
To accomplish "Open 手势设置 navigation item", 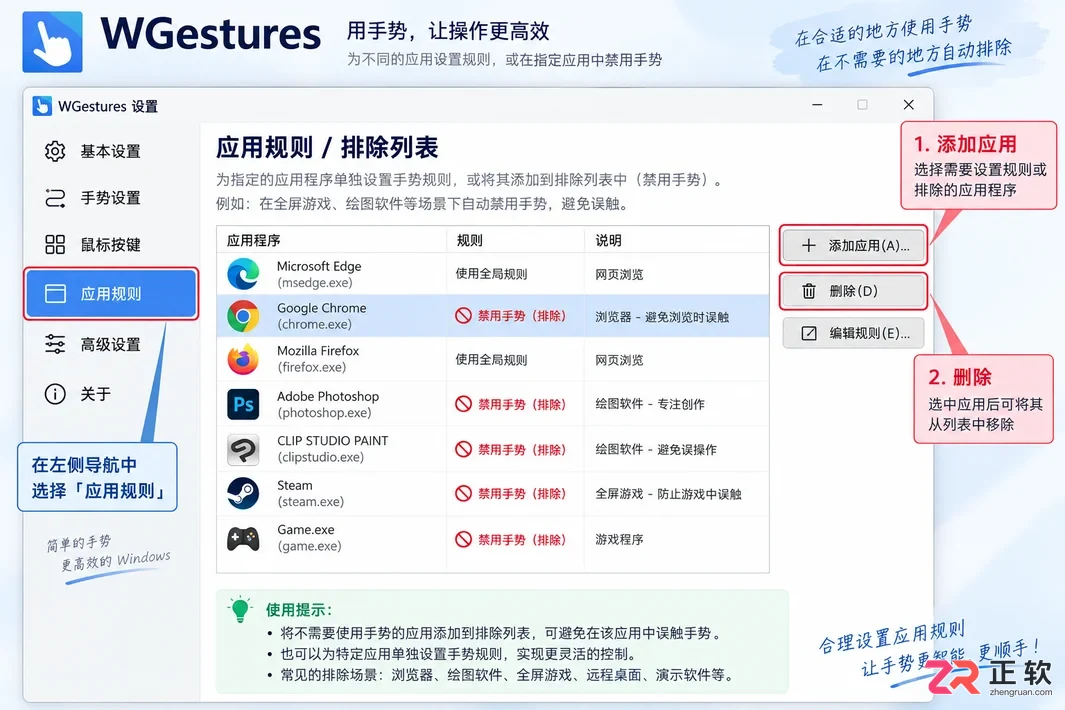I will click(x=111, y=198).
